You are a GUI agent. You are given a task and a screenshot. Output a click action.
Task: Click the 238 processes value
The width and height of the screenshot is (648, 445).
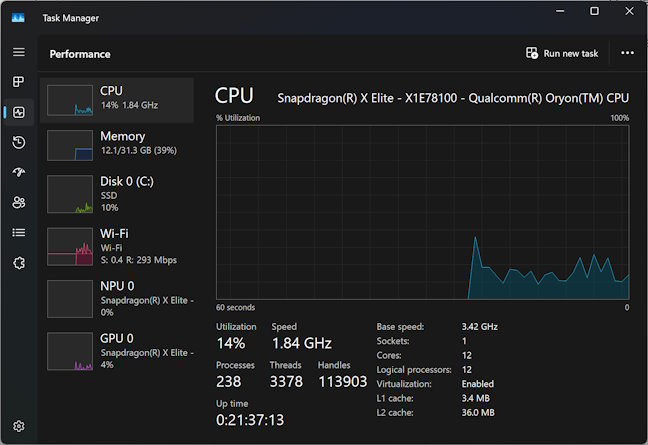[x=229, y=381]
